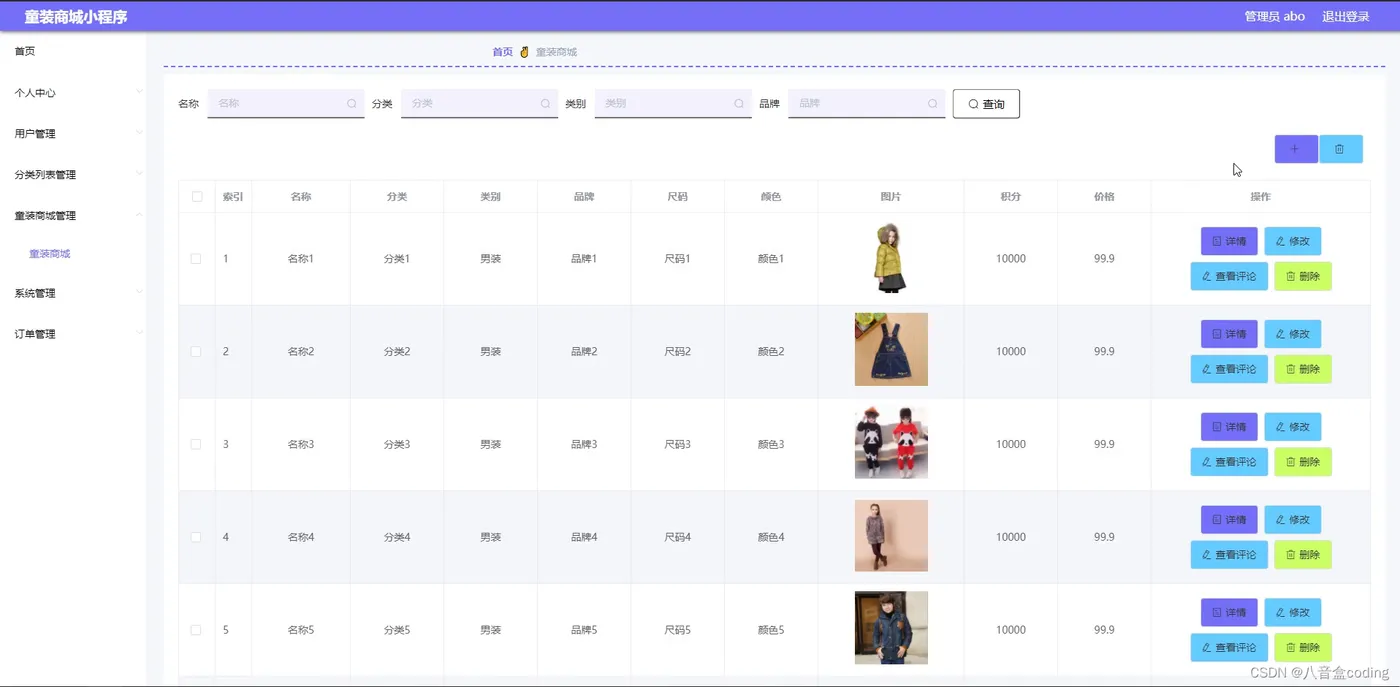Screen dimensions: 1400x687
Task: Click the 查询 search button
Action: [986, 104]
